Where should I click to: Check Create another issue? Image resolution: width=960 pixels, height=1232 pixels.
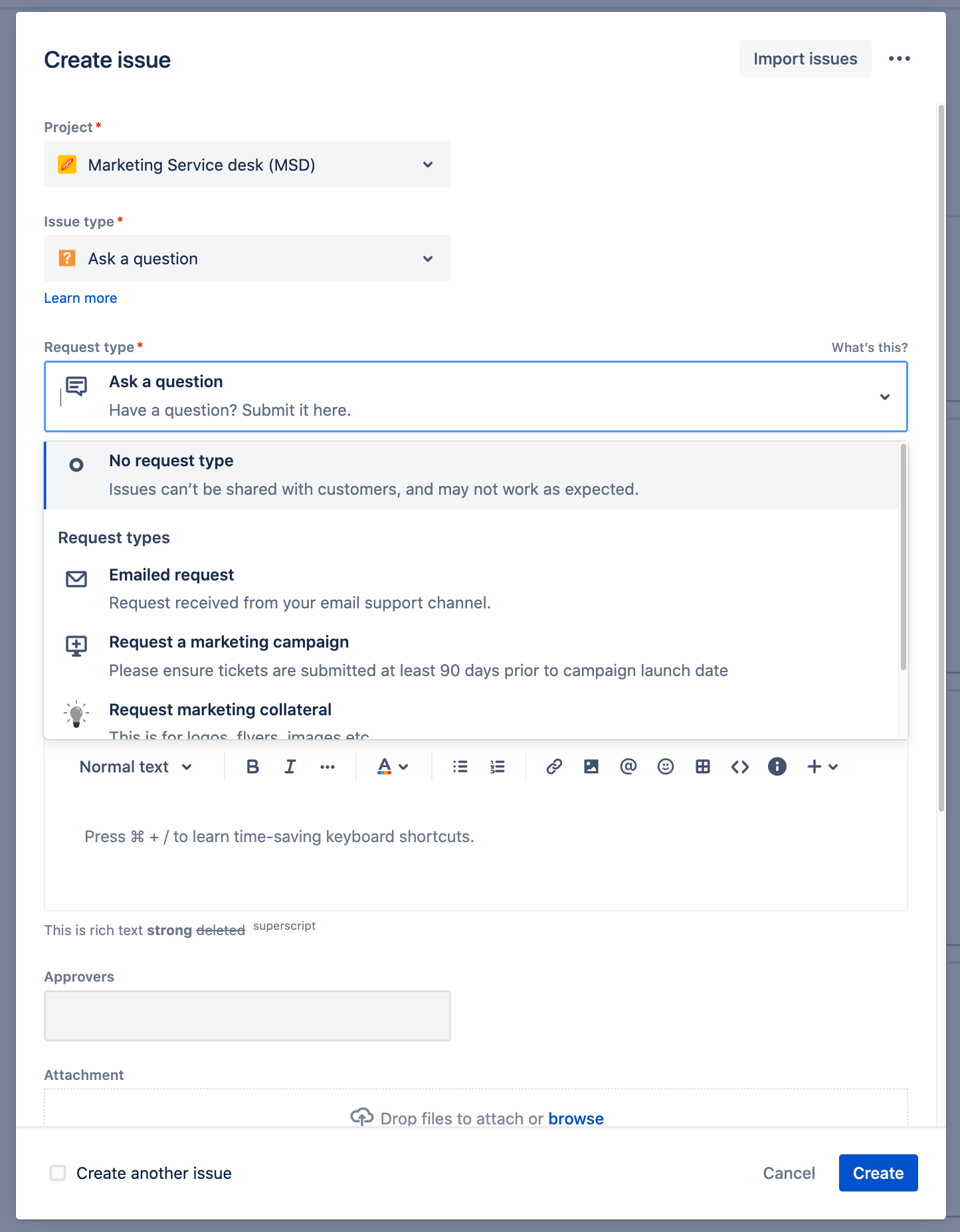pyautogui.click(x=58, y=1173)
